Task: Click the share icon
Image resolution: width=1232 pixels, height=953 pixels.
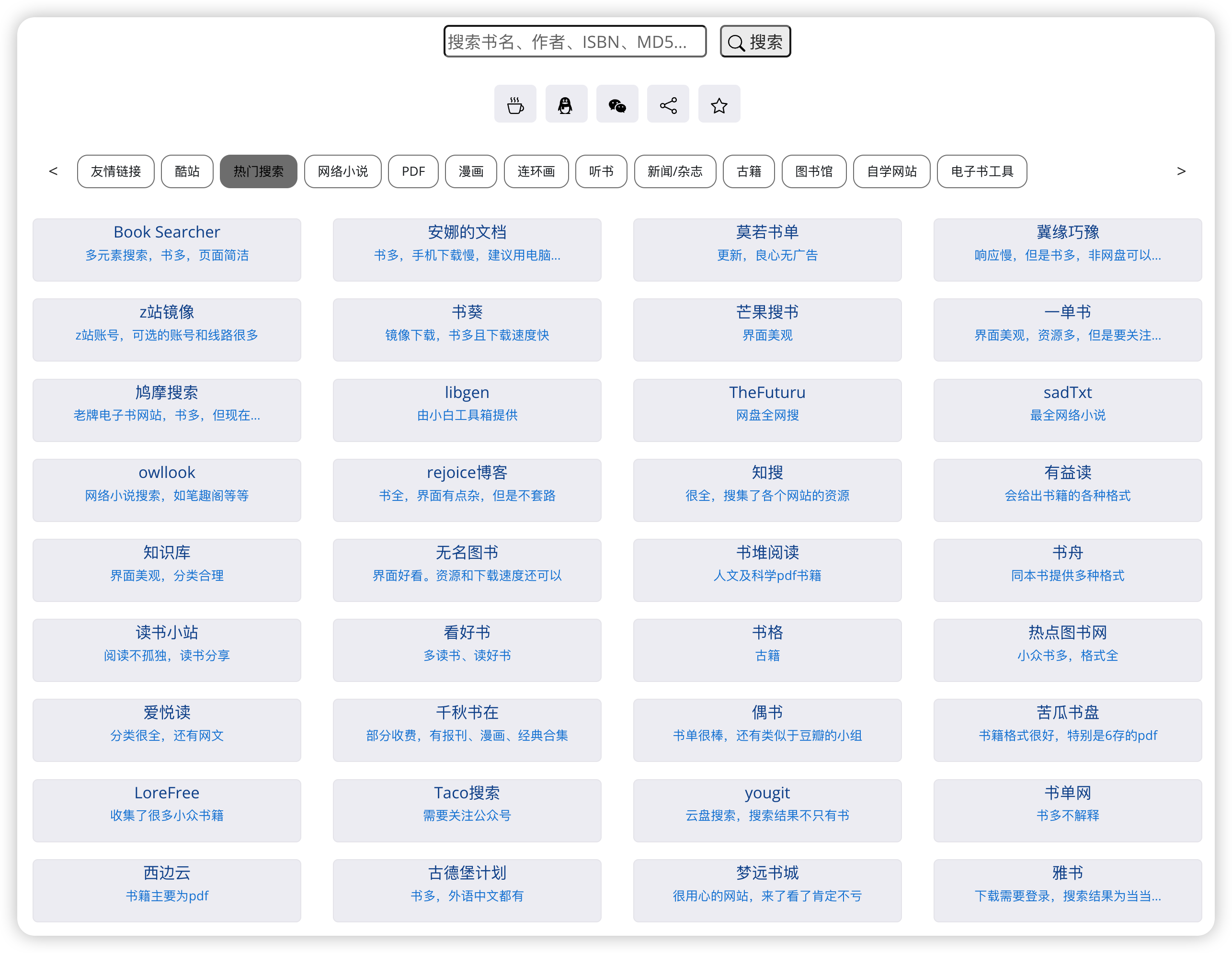Action: coord(668,104)
